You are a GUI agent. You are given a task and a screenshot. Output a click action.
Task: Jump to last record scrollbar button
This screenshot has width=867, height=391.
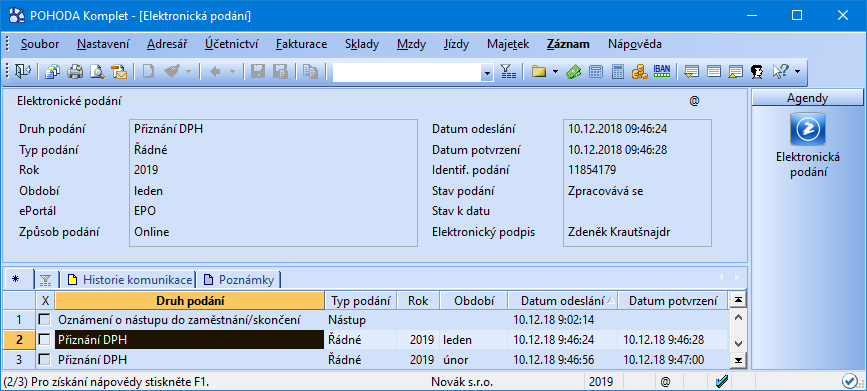[737, 360]
